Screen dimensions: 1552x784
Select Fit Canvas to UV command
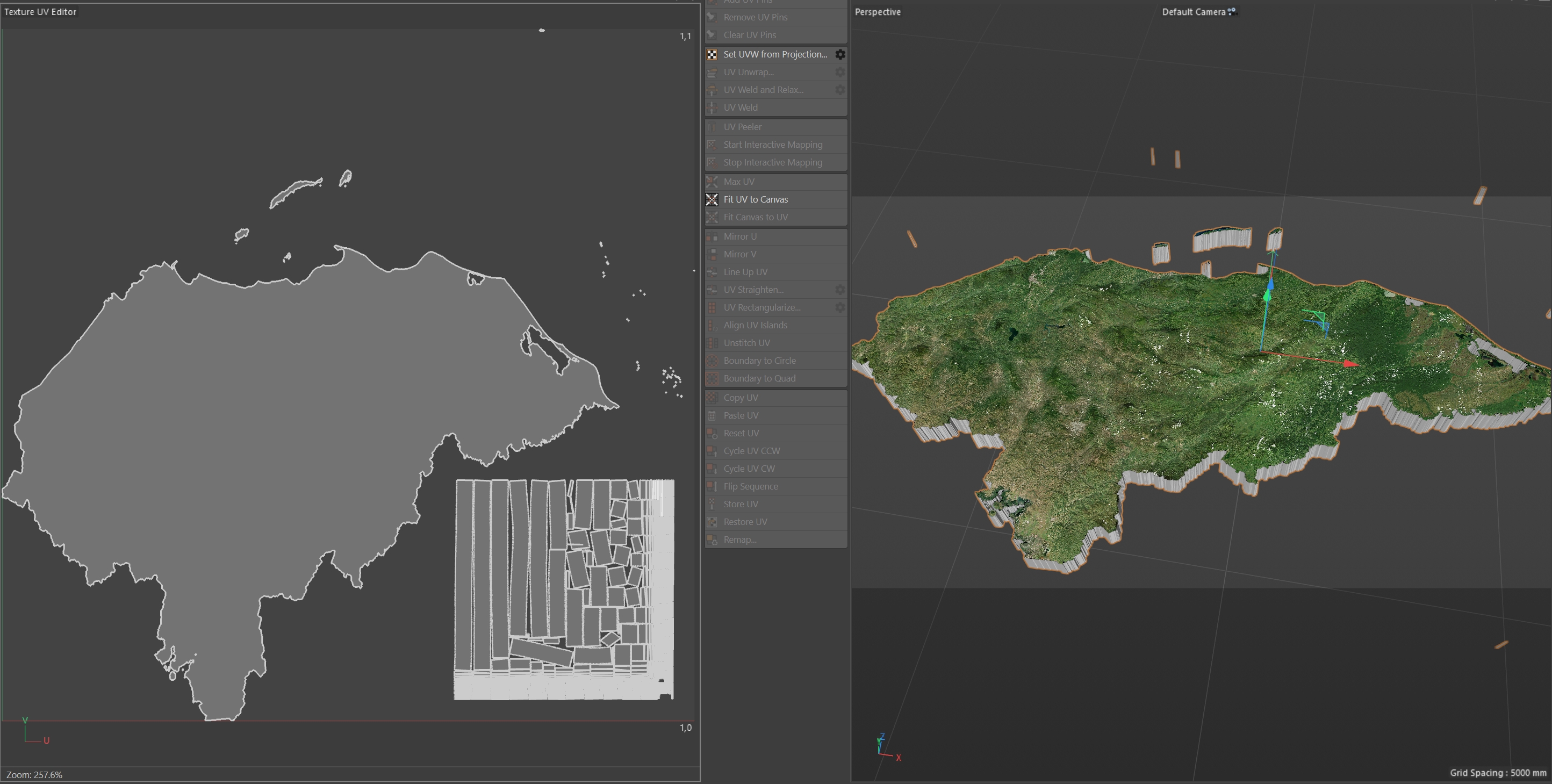tap(756, 217)
